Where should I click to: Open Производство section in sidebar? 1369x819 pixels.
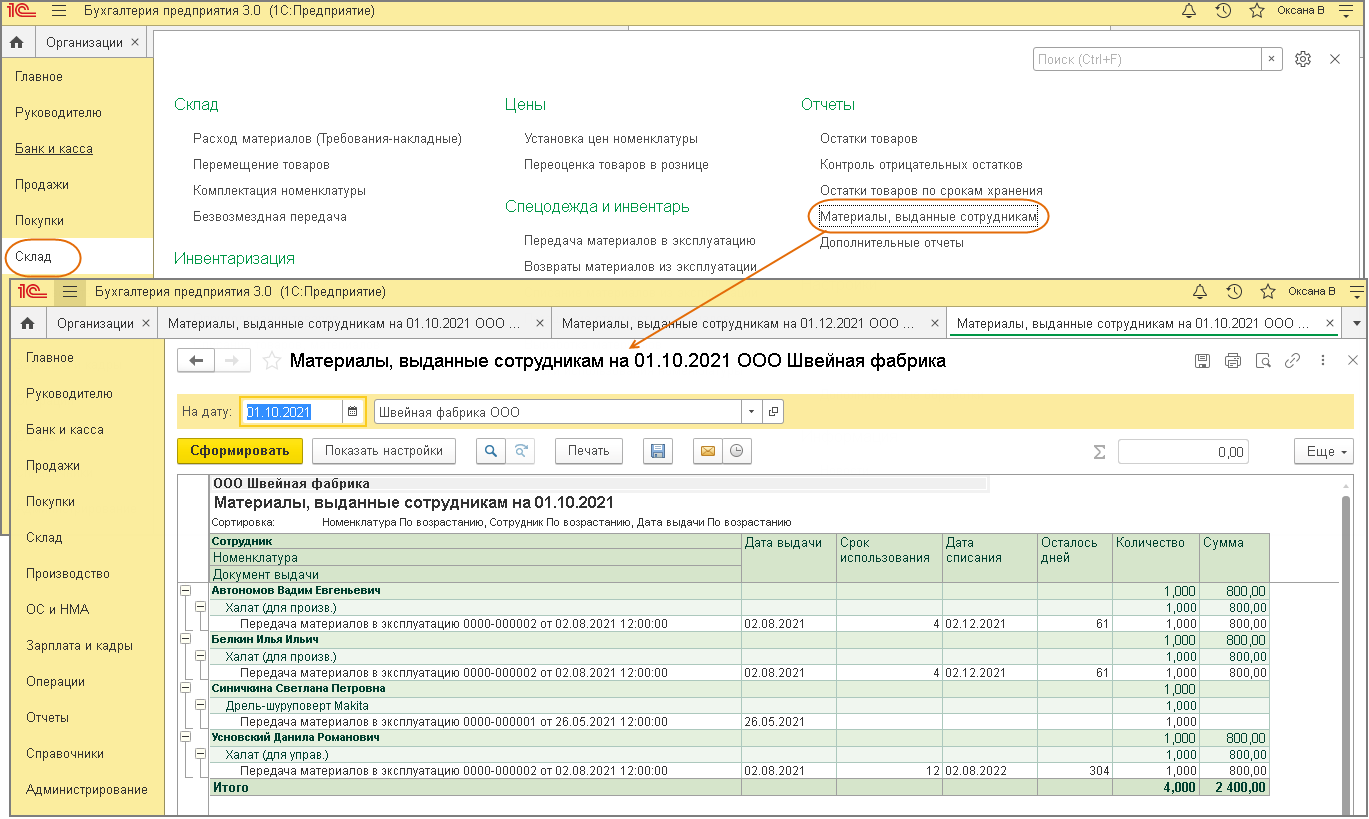click(68, 574)
